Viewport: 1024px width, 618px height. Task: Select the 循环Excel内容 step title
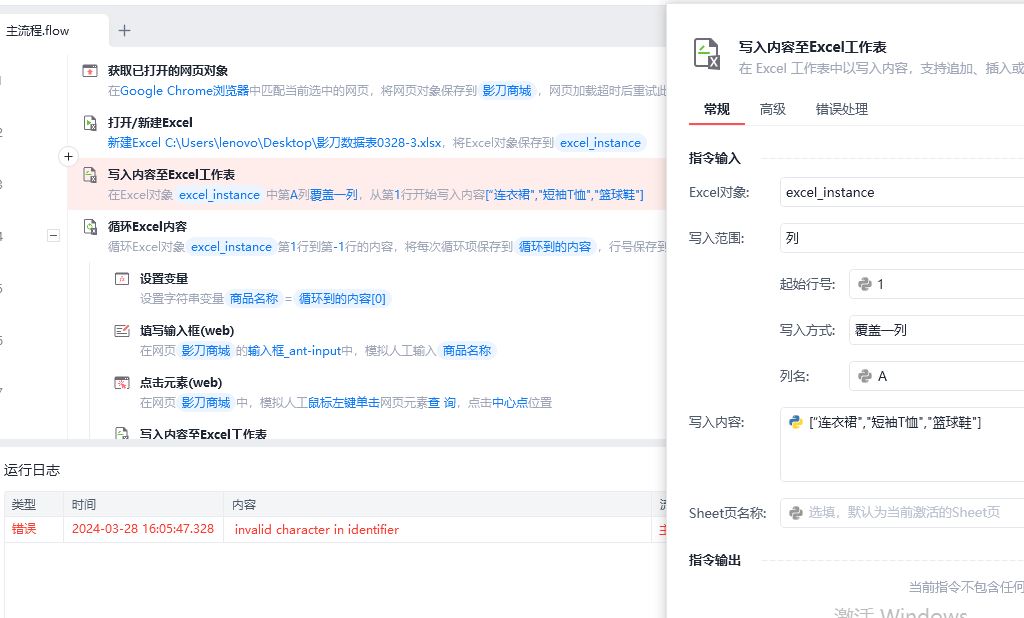tap(148, 227)
